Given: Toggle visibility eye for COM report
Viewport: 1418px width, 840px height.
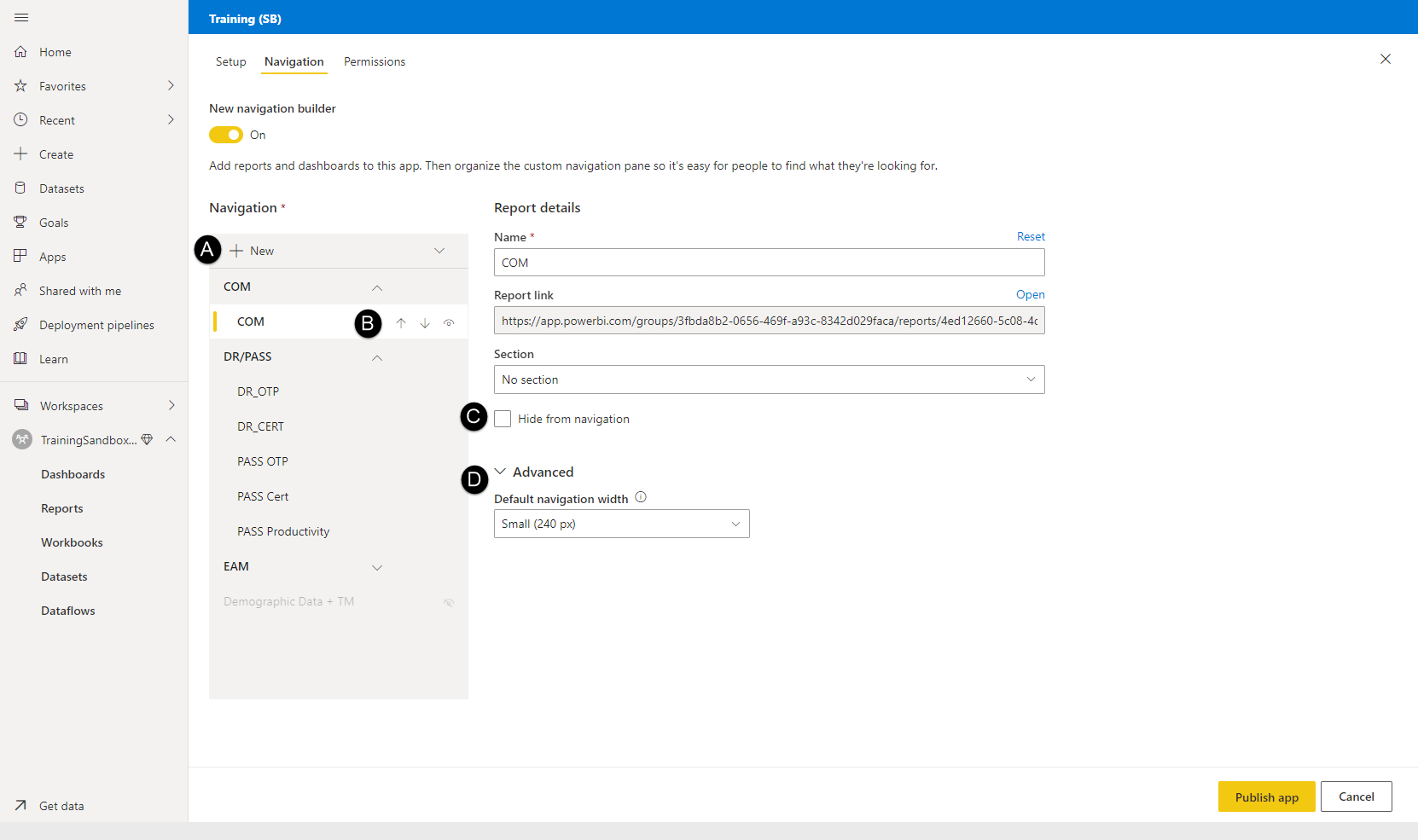Looking at the screenshot, I should [449, 323].
